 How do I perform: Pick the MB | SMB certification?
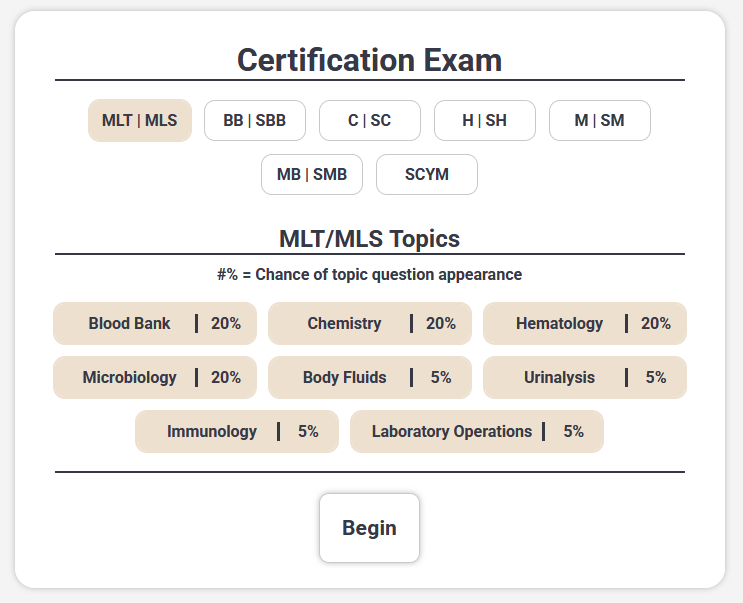[312, 175]
